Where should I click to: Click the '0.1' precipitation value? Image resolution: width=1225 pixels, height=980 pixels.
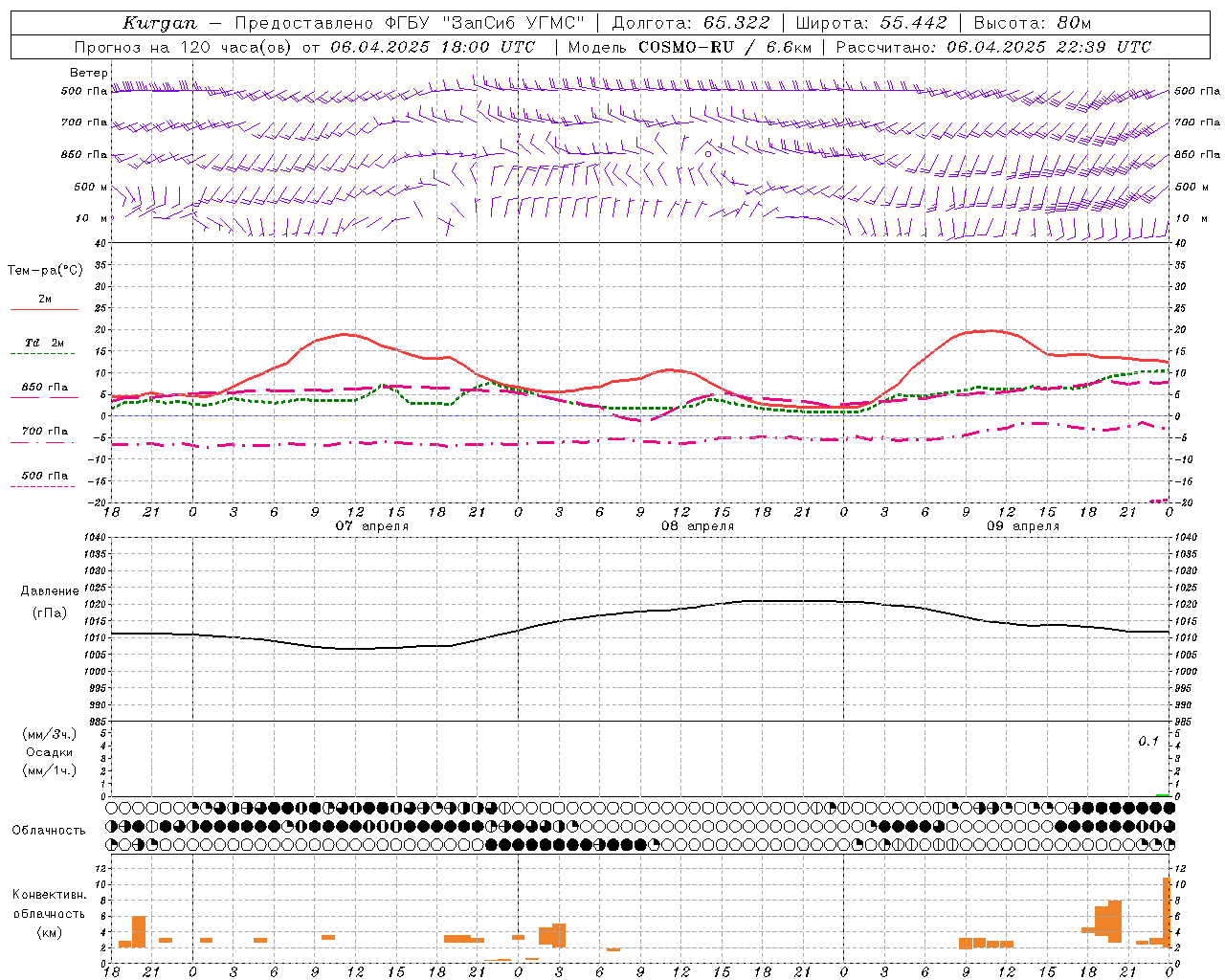pos(1148,742)
